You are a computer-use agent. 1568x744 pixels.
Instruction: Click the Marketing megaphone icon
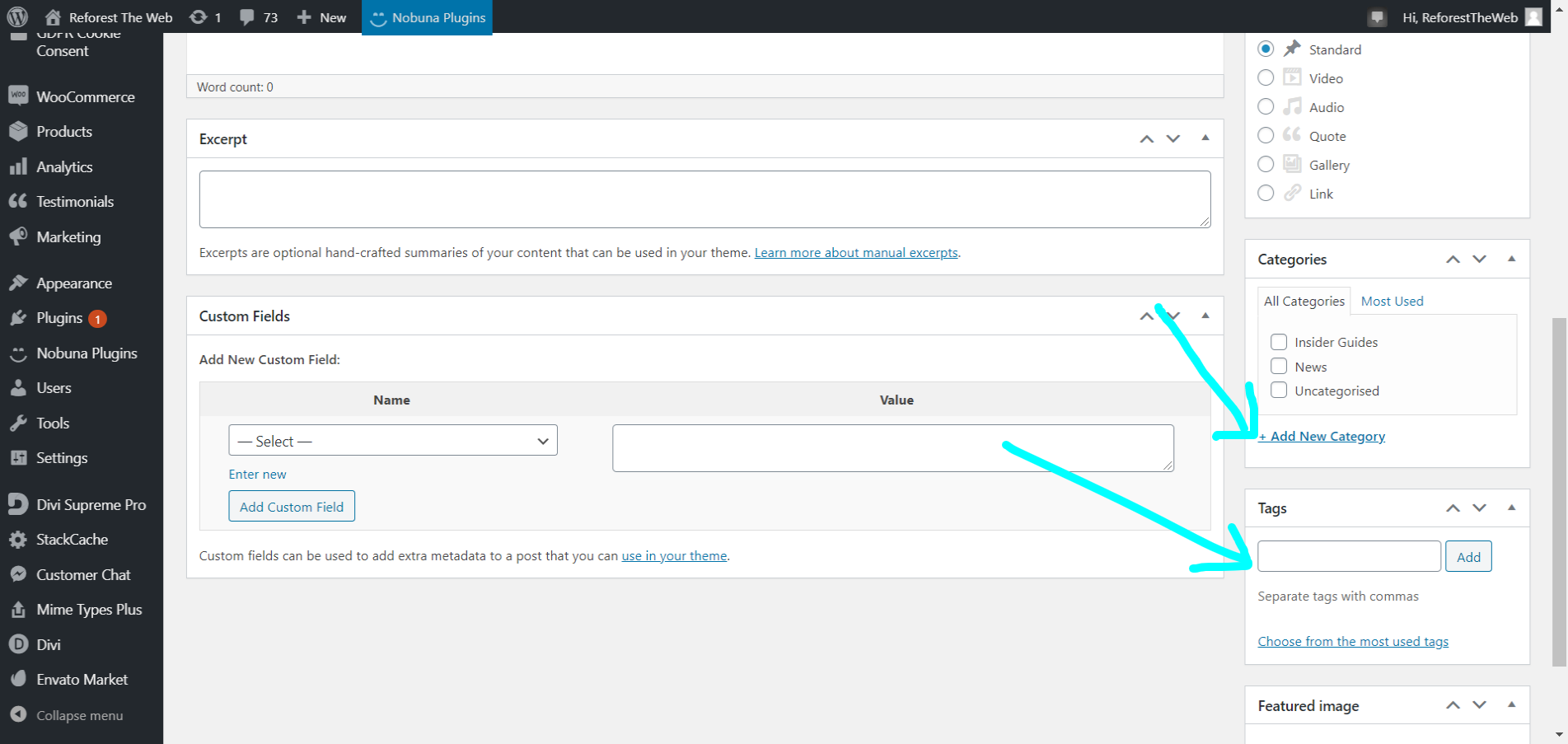pyautogui.click(x=18, y=236)
